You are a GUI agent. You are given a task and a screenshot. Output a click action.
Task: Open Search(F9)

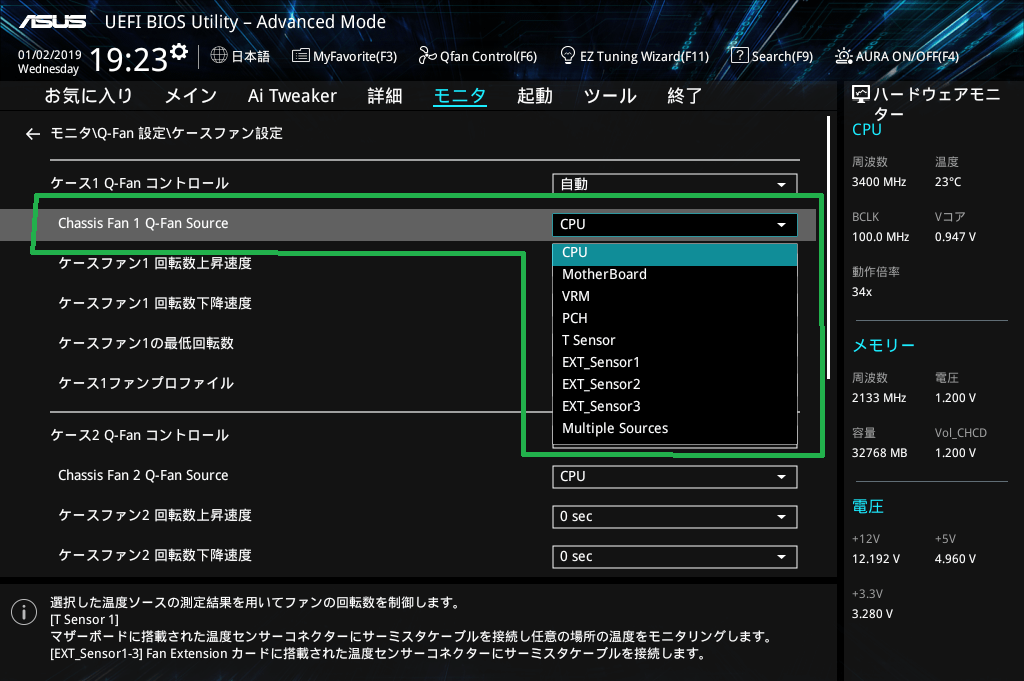[782, 56]
